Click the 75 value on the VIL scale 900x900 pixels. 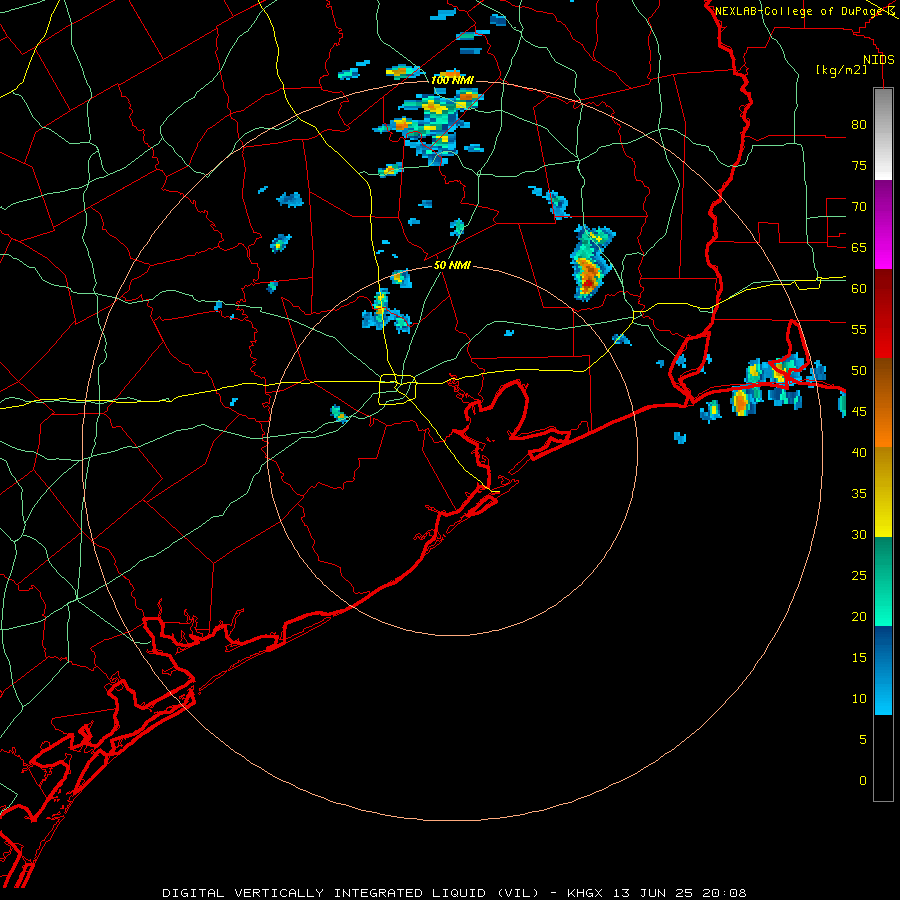[859, 165]
